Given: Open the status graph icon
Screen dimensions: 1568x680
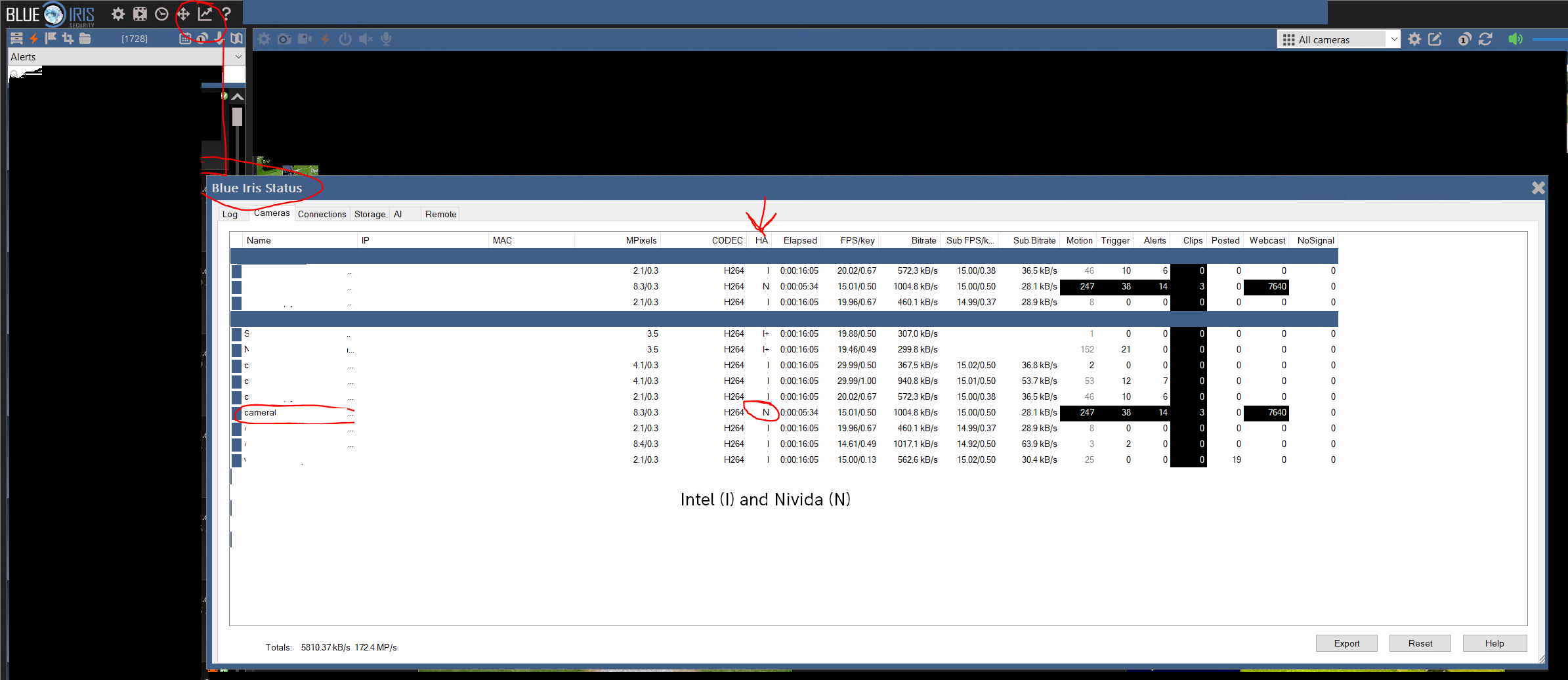Looking at the screenshot, I should [x=205, y=14].
